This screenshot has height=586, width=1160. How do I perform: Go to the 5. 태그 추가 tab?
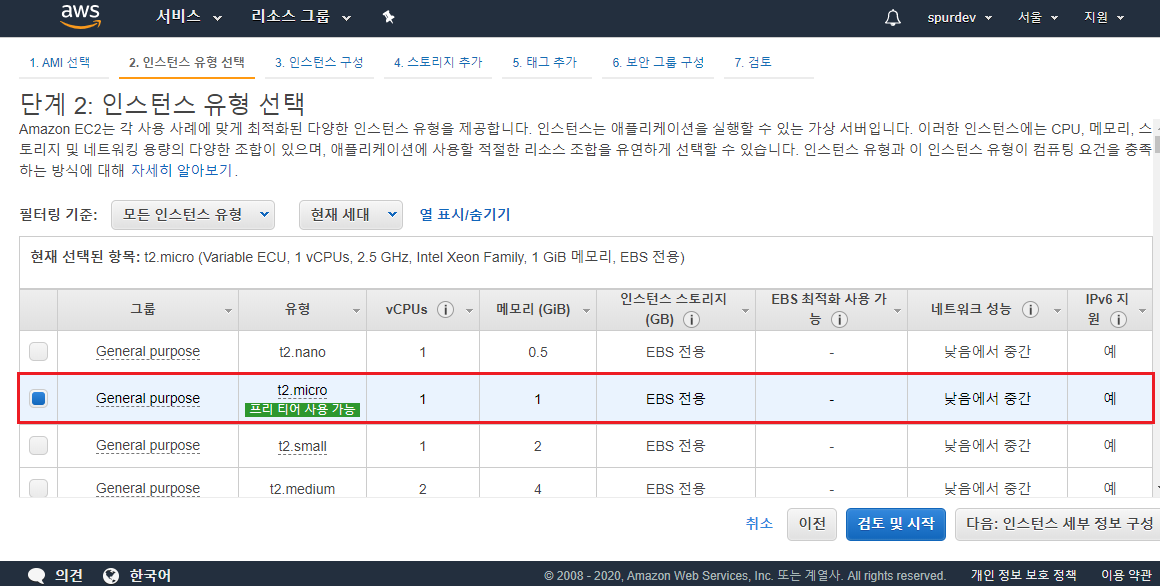pyautogui.click(x=544, y=63)
